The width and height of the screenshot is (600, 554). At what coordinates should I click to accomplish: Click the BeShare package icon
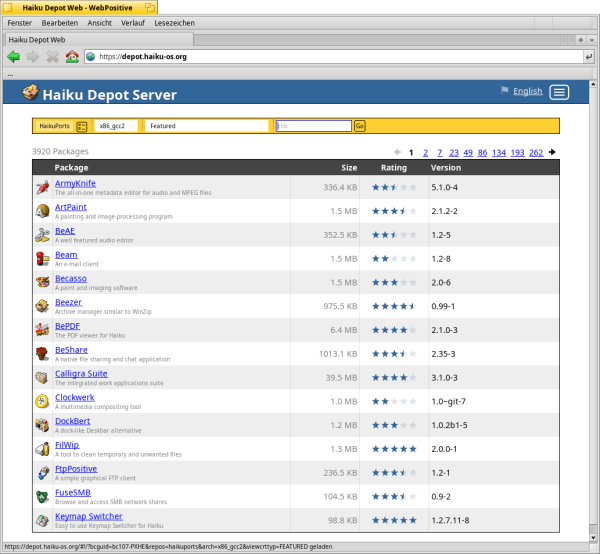(x=42, y=353)
